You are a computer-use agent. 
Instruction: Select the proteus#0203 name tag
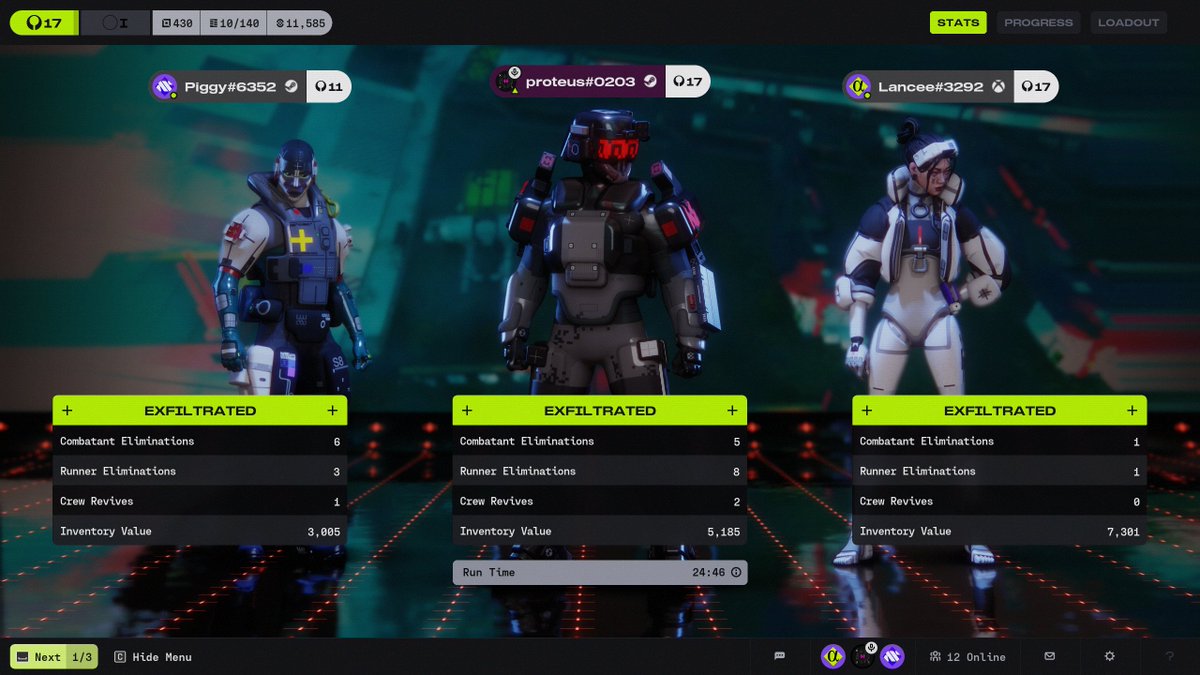(x=580, y=82)
